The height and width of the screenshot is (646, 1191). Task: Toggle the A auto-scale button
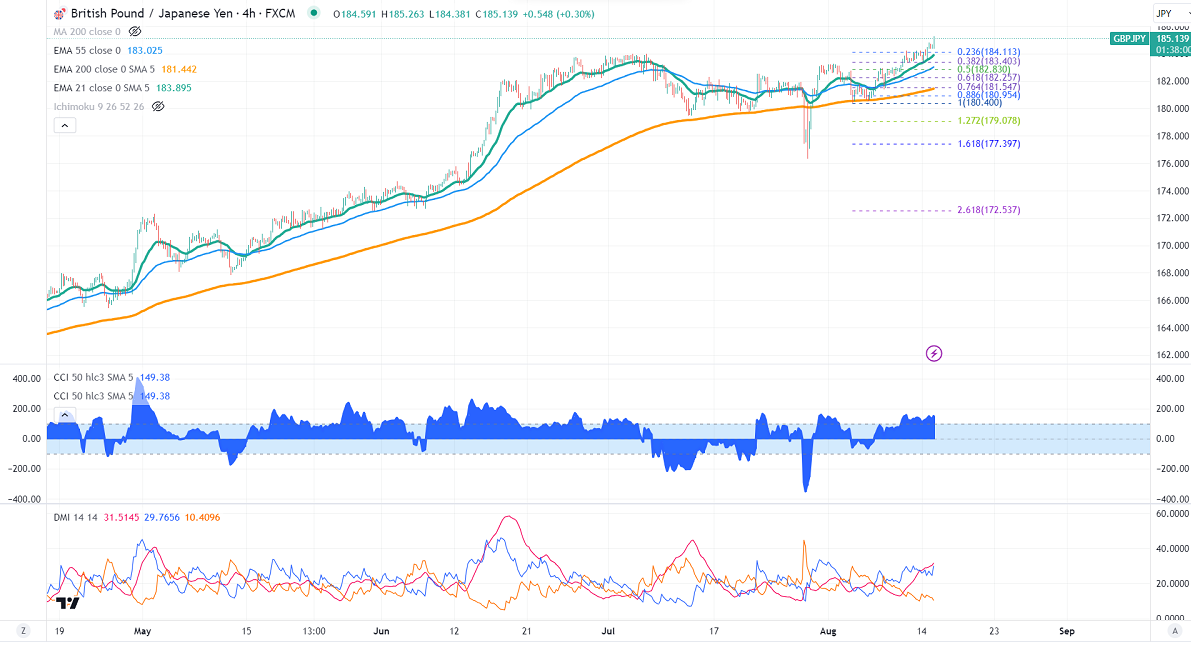(1177, 631)
